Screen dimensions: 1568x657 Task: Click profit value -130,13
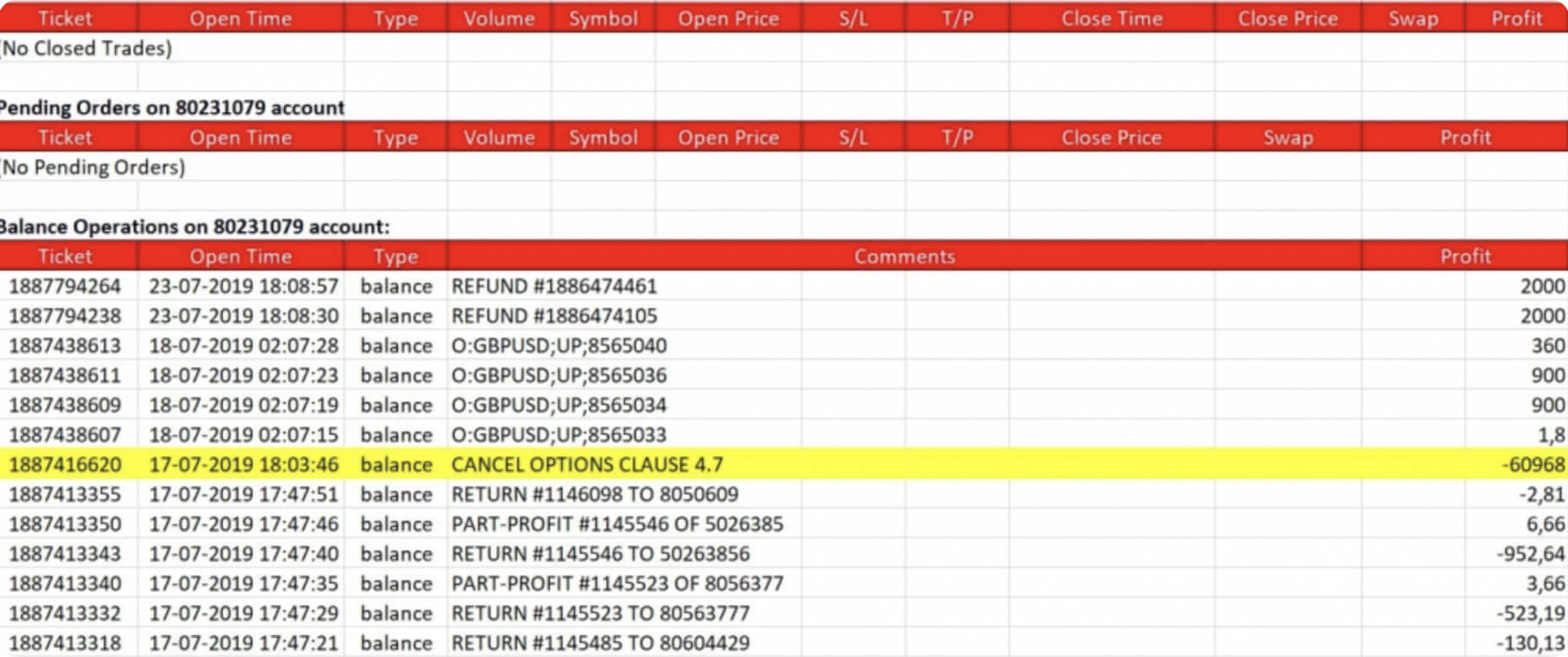pos(1531,643)
